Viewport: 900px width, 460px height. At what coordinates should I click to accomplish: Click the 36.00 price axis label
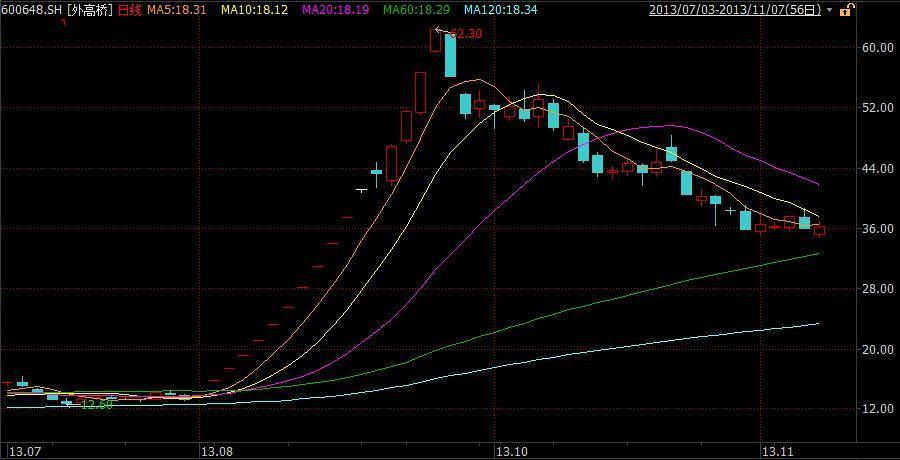point(876,229)
